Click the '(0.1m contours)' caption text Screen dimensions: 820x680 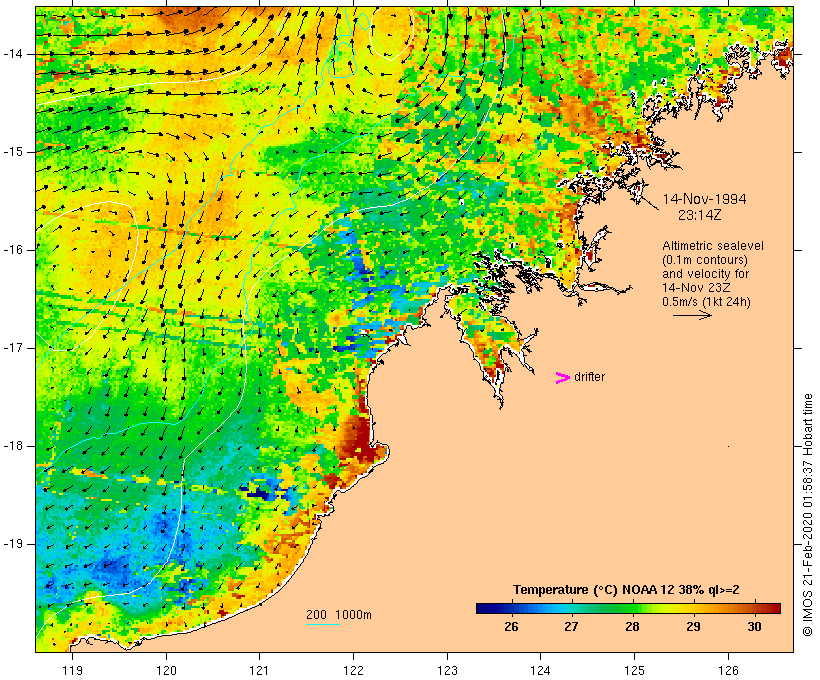click(x=704, y=260)
